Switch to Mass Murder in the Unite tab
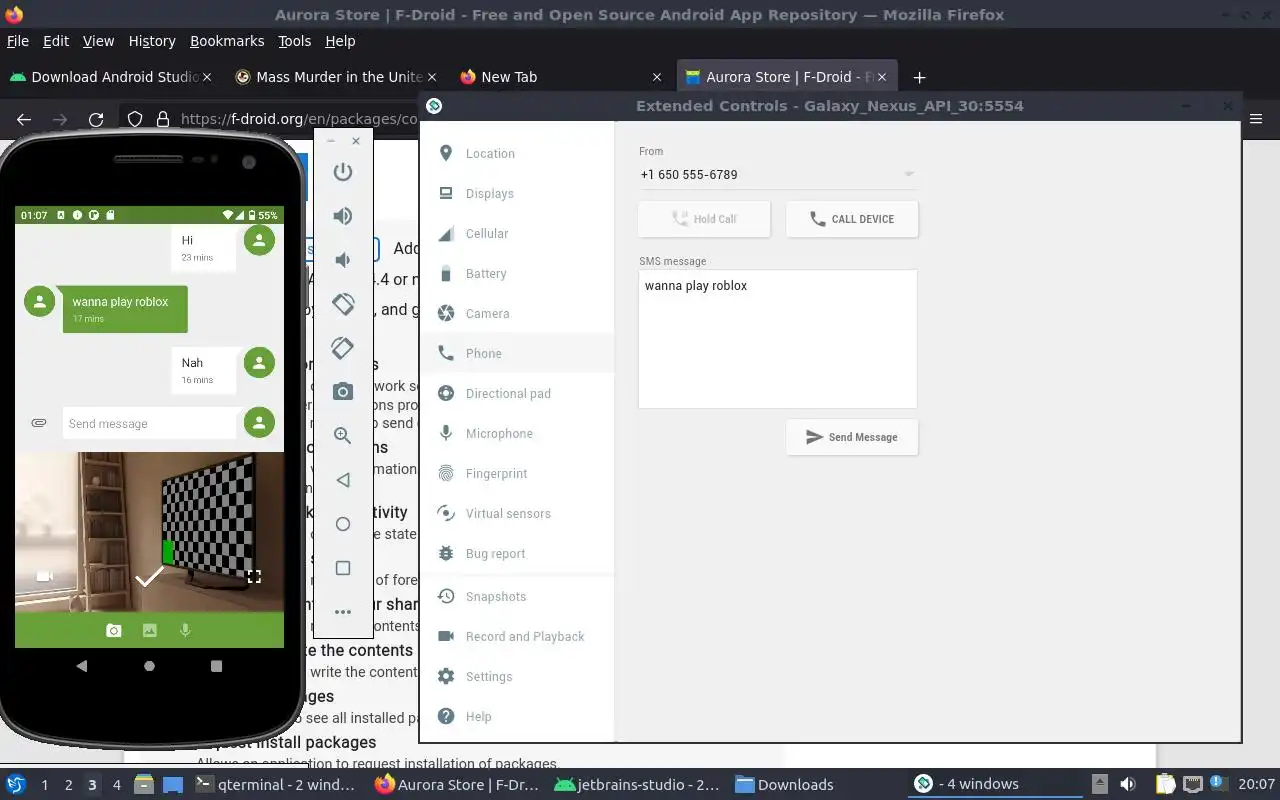Image resolution: width=1280 pixels, height=800 pixels. coord(335,77)
